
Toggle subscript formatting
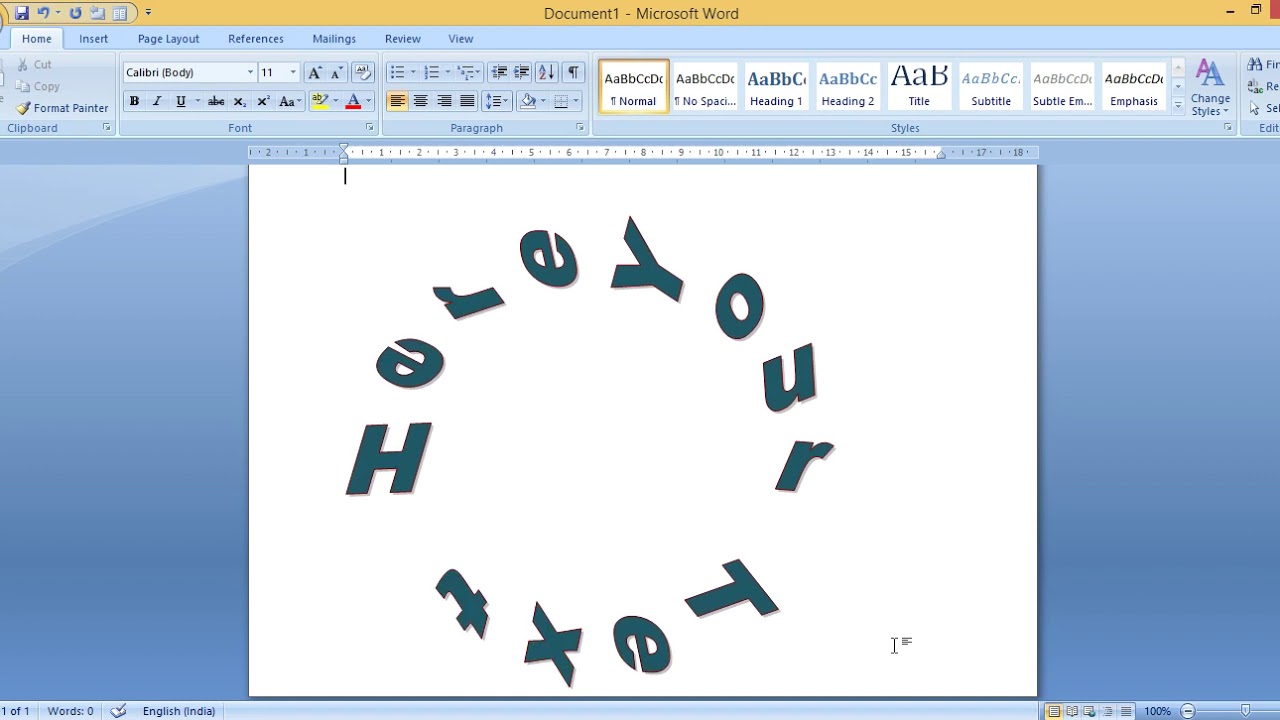click(x=239, y=101)
